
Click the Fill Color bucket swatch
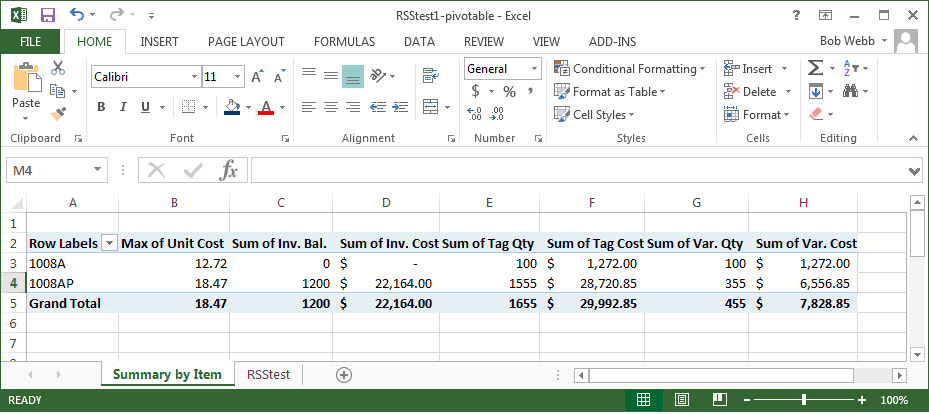click(x=232, y=107)
